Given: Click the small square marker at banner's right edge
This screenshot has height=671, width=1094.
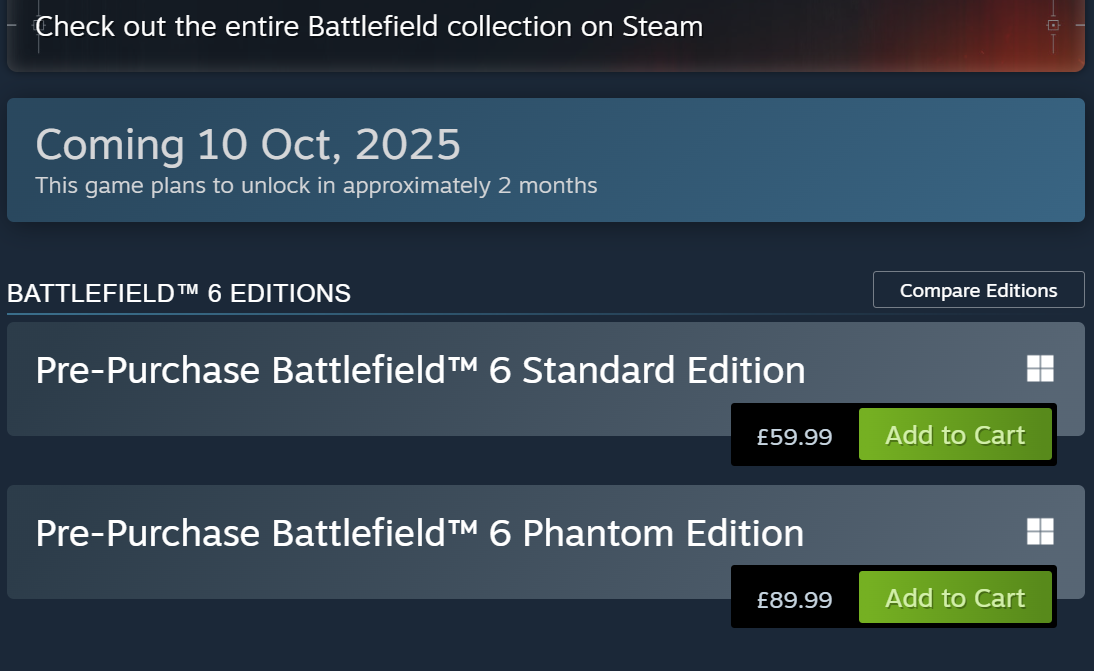Looking at the screenshot, I should [x=1053, y=25].
